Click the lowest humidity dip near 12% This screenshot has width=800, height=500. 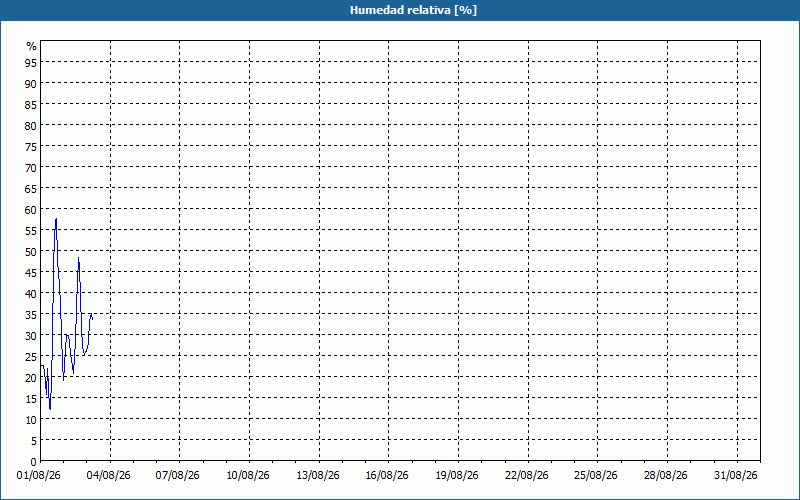coord(50,408)
